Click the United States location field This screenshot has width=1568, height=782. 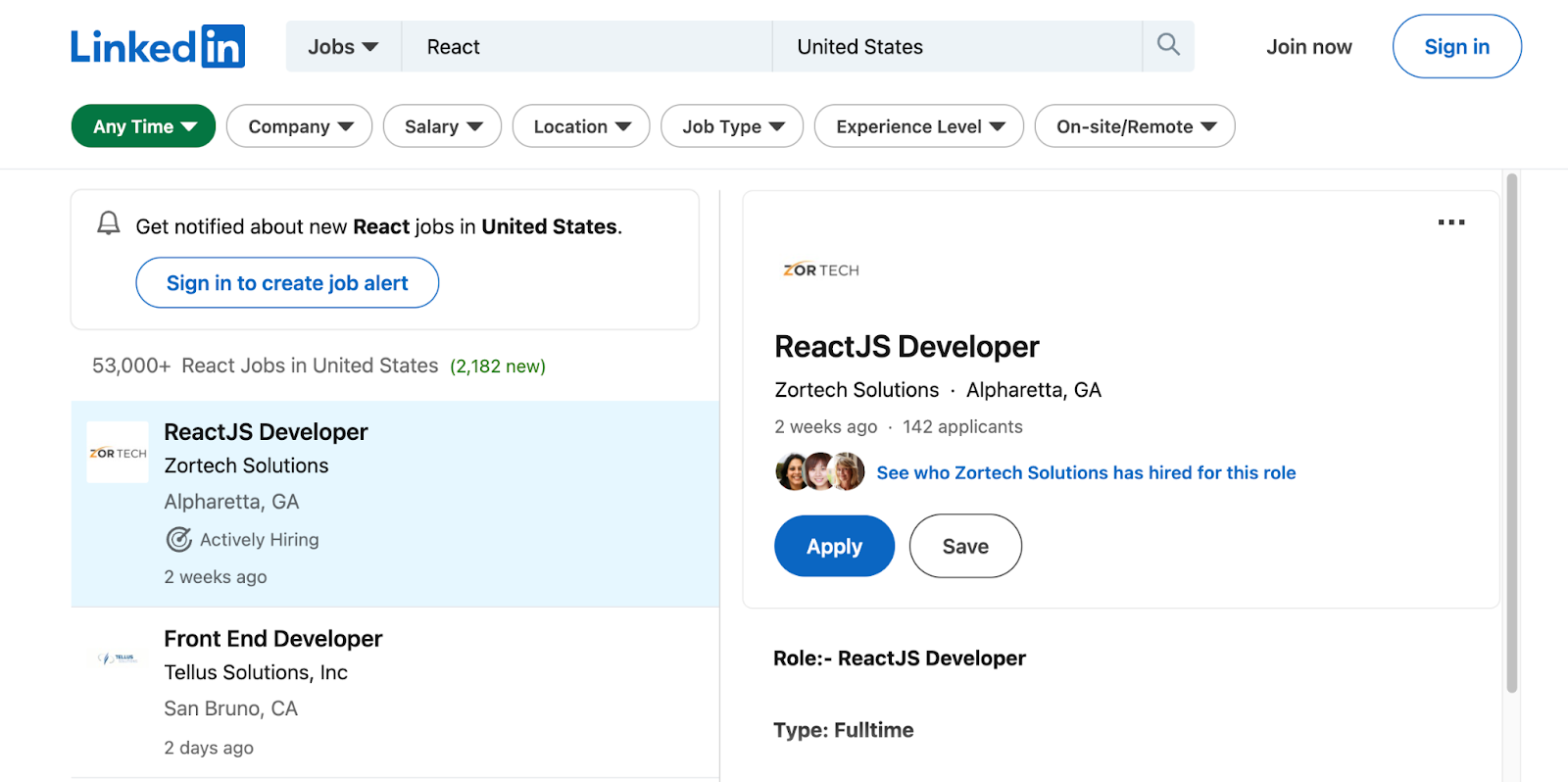coord(956,47)
